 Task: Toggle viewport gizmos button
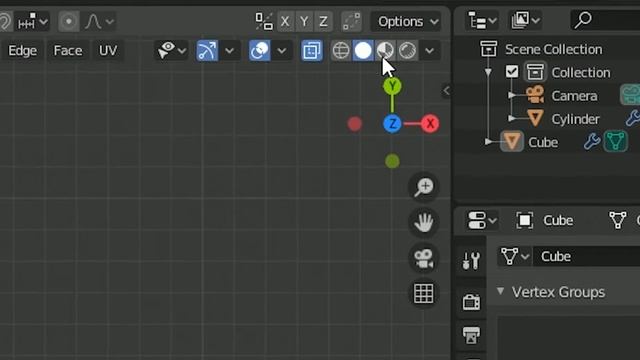click(207, 51)
